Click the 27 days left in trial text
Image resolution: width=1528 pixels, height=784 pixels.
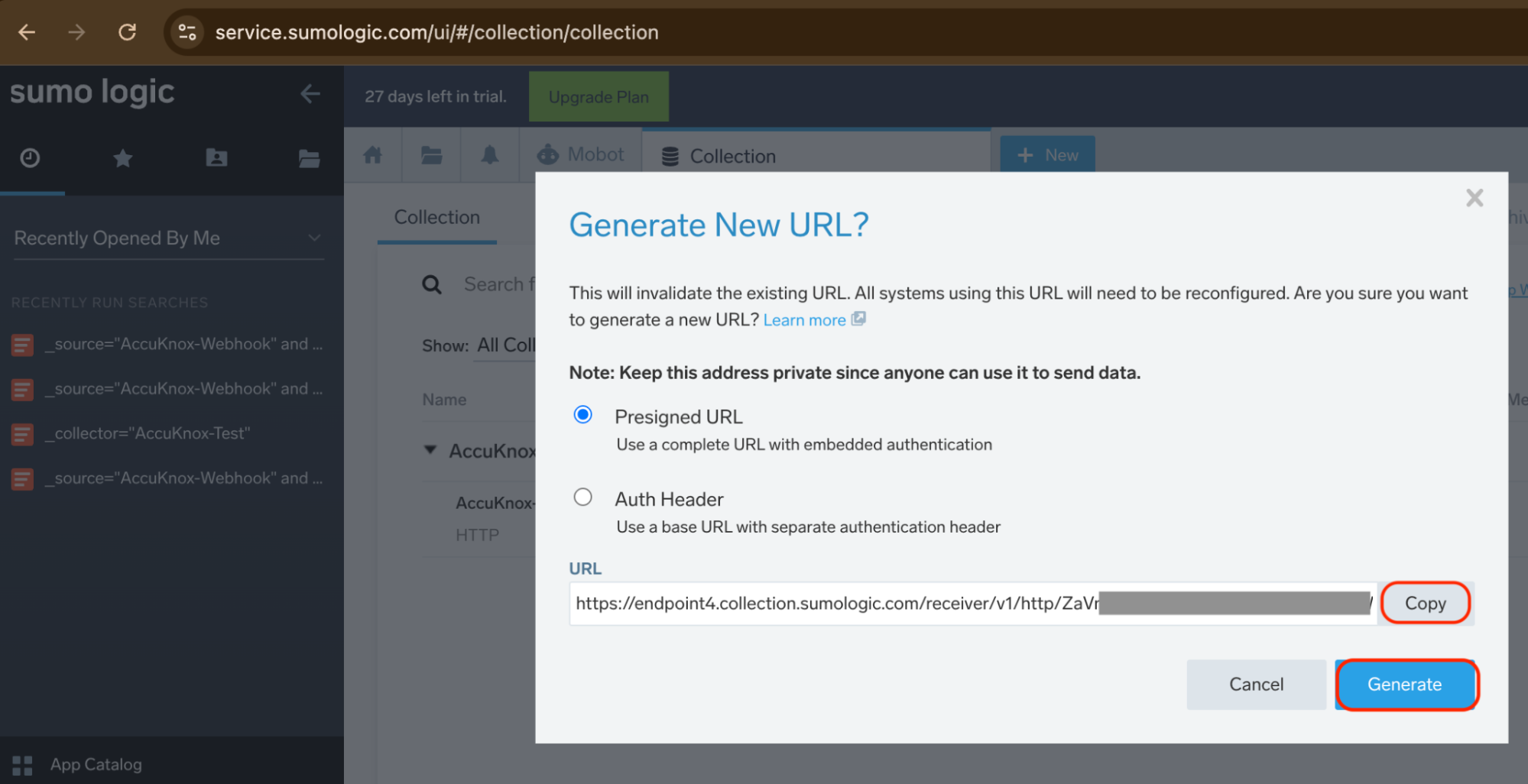pos(436,97)
